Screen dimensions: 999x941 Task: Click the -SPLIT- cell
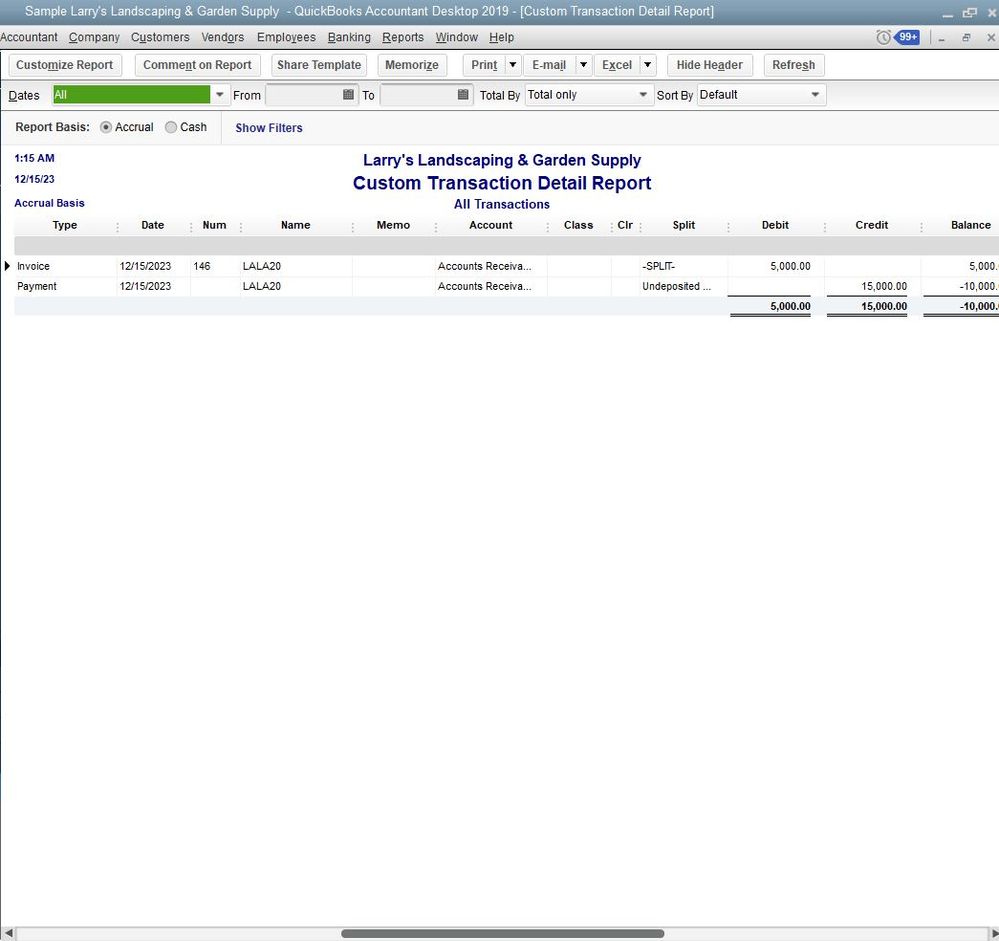tap(659, 266)
